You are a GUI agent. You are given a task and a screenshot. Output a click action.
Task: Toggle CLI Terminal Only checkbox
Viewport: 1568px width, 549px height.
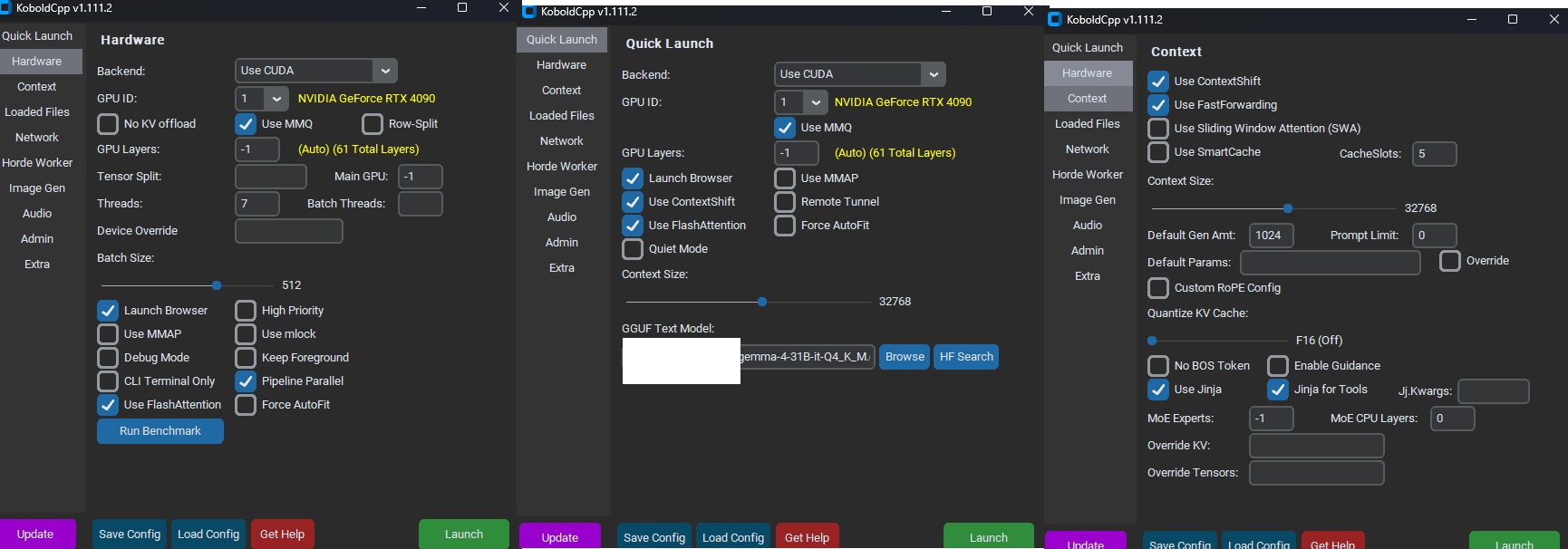108,380
